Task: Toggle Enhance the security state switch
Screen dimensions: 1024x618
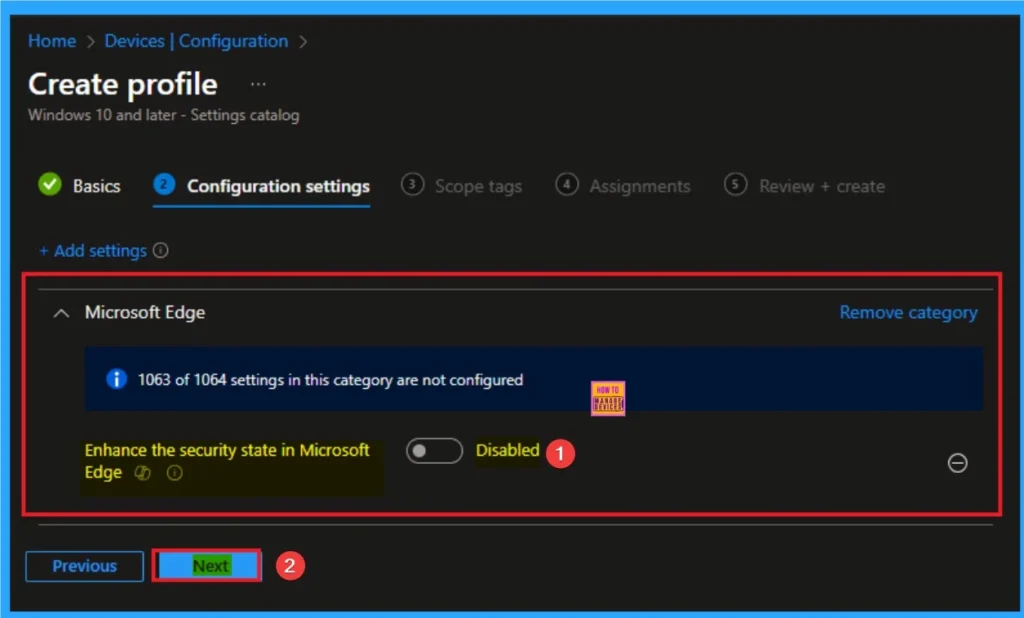Action: pos(434,451)
